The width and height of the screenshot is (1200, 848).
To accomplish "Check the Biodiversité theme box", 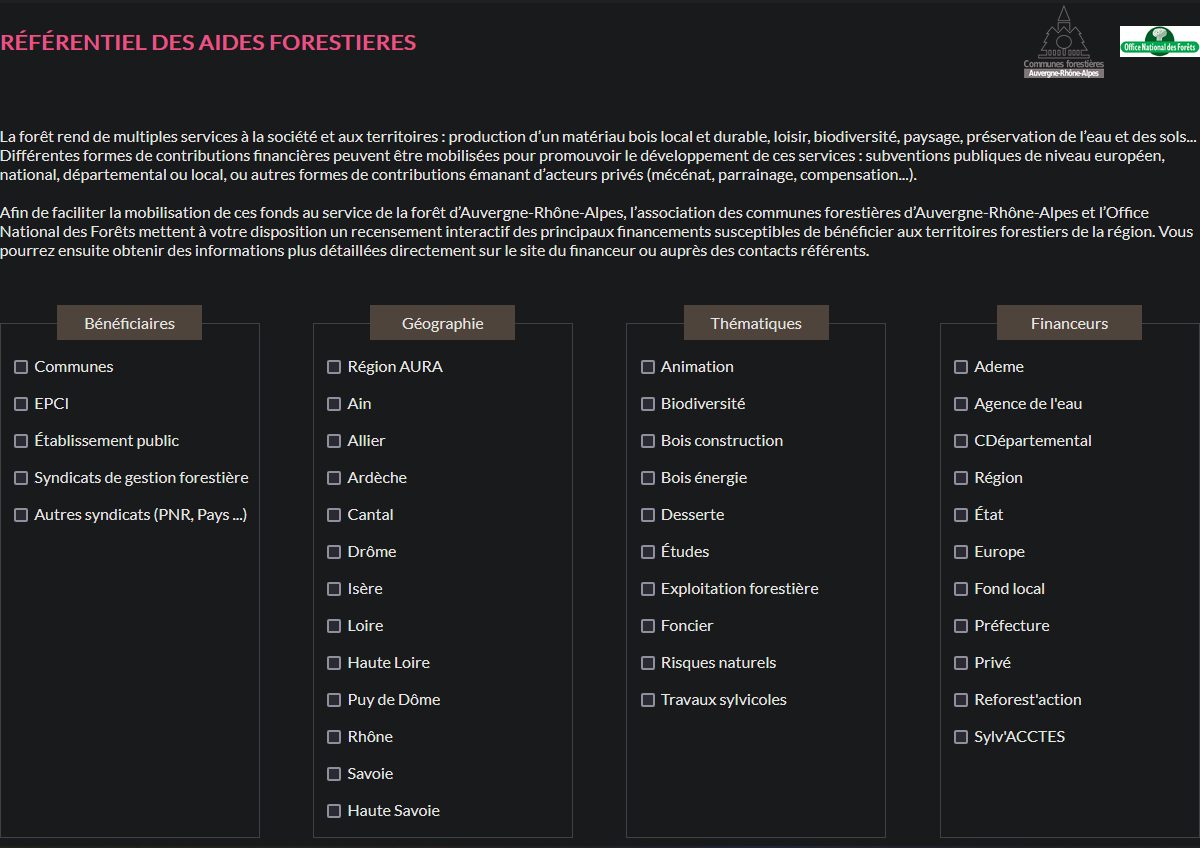I will point(648,404).
